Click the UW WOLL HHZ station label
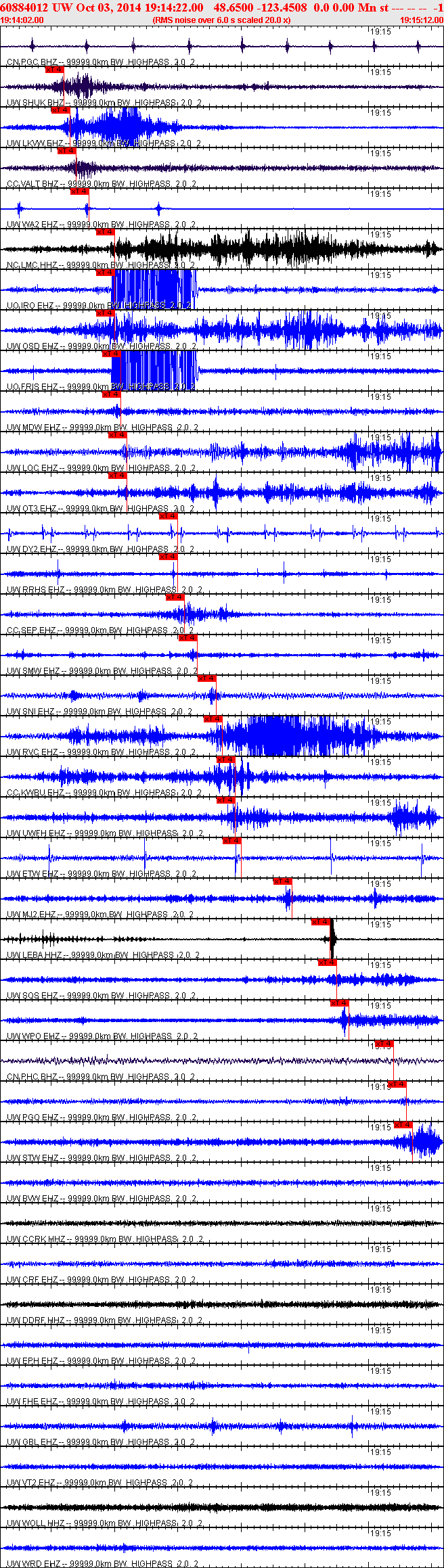Viewport: 444px width, 1568px height. point(37,1523)
